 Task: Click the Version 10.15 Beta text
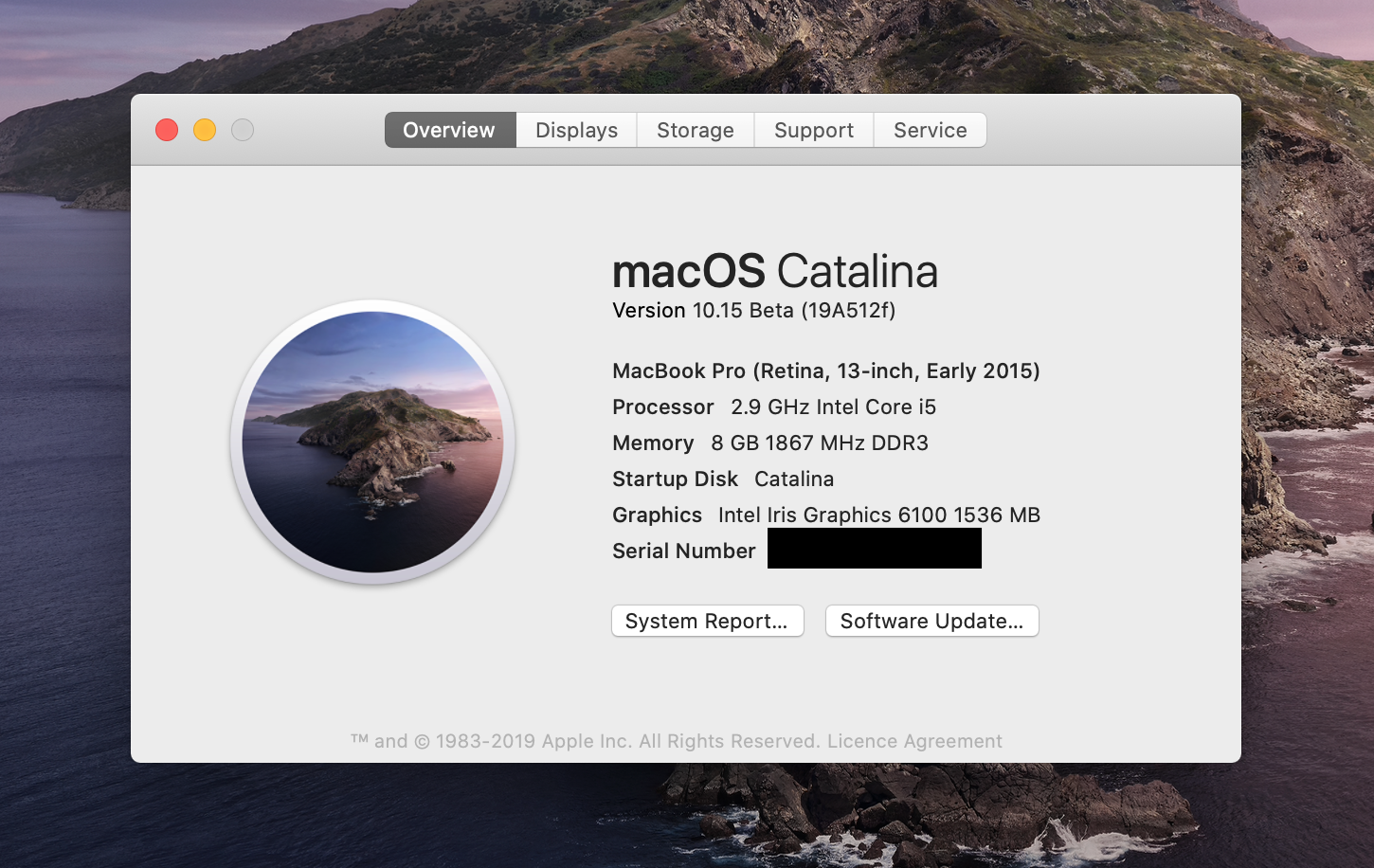pyautogui.click(x=753, y=311)
